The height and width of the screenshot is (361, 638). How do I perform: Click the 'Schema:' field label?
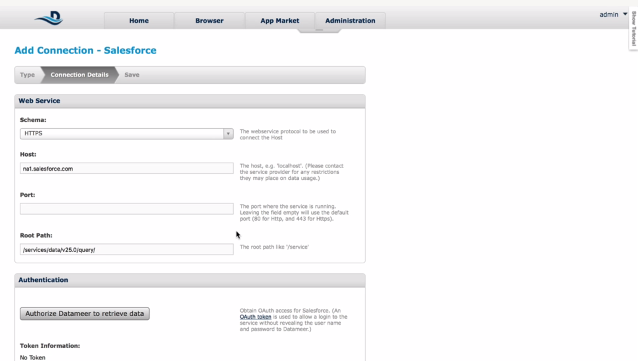(33, 120)
